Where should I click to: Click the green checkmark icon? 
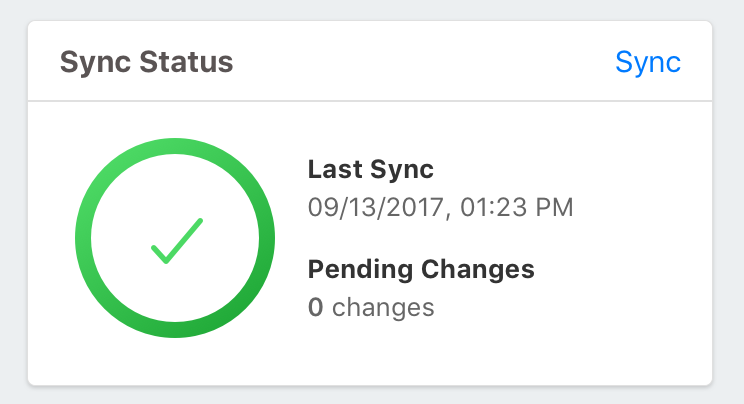(177, 241)
